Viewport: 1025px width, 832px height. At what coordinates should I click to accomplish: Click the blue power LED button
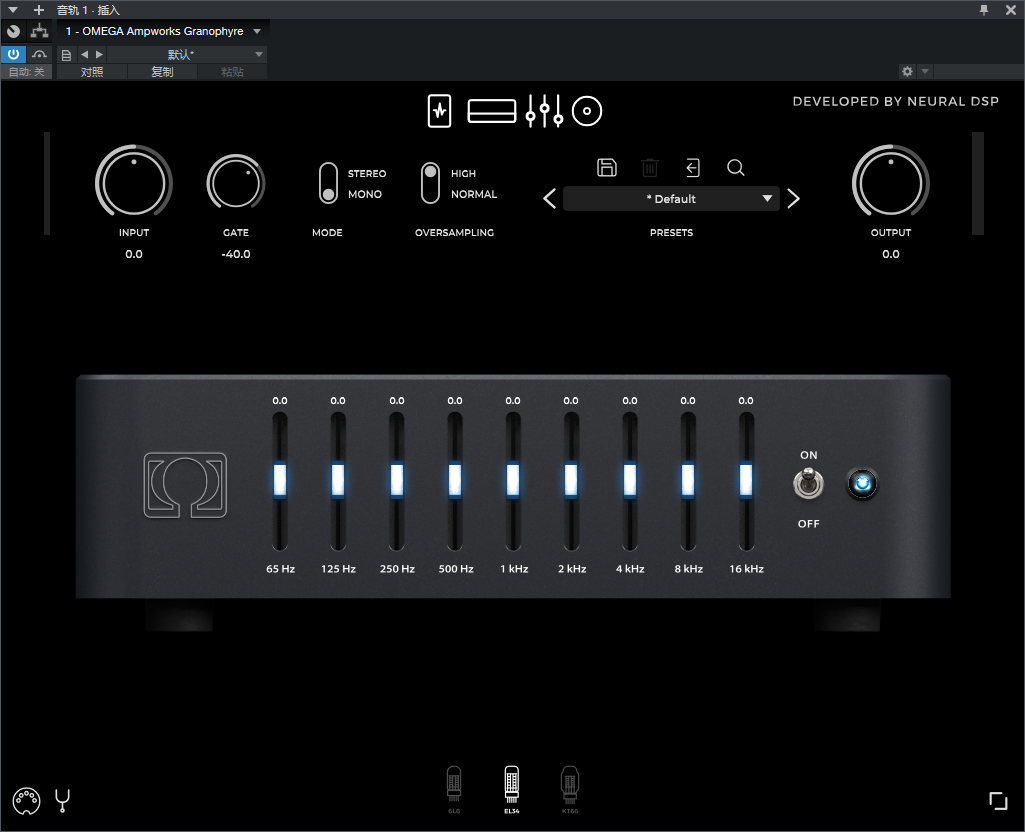click(862, 484)
